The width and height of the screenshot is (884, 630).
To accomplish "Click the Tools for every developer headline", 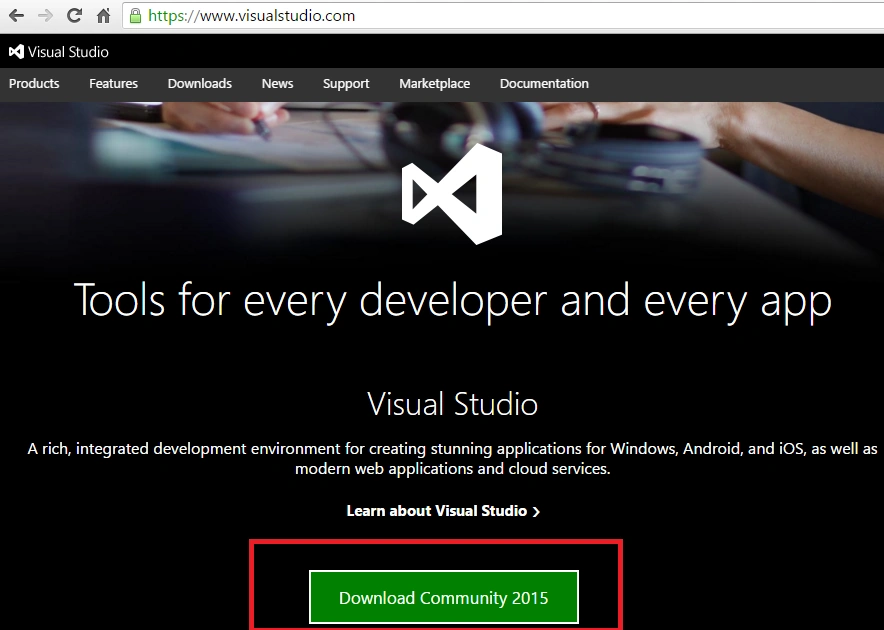I will click(x=453, y=301).
